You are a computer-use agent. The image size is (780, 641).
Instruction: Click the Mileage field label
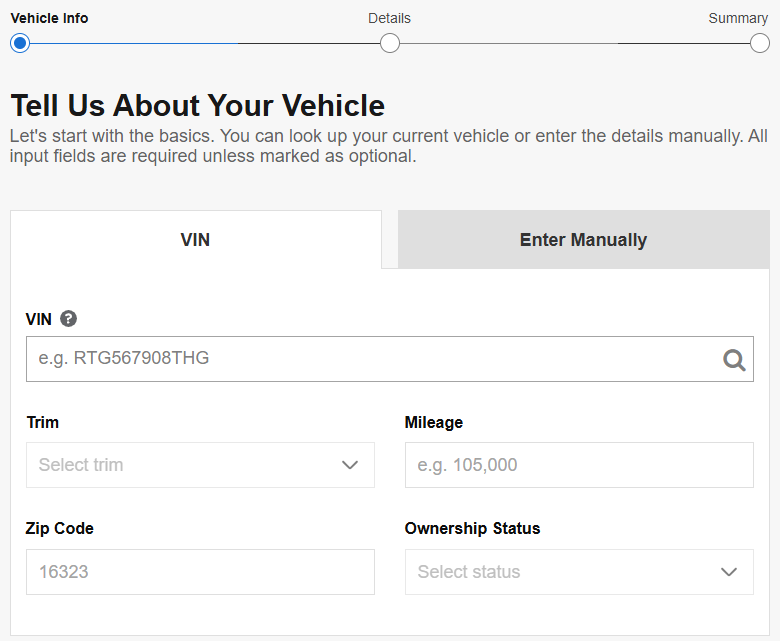[x=434, y=422]
